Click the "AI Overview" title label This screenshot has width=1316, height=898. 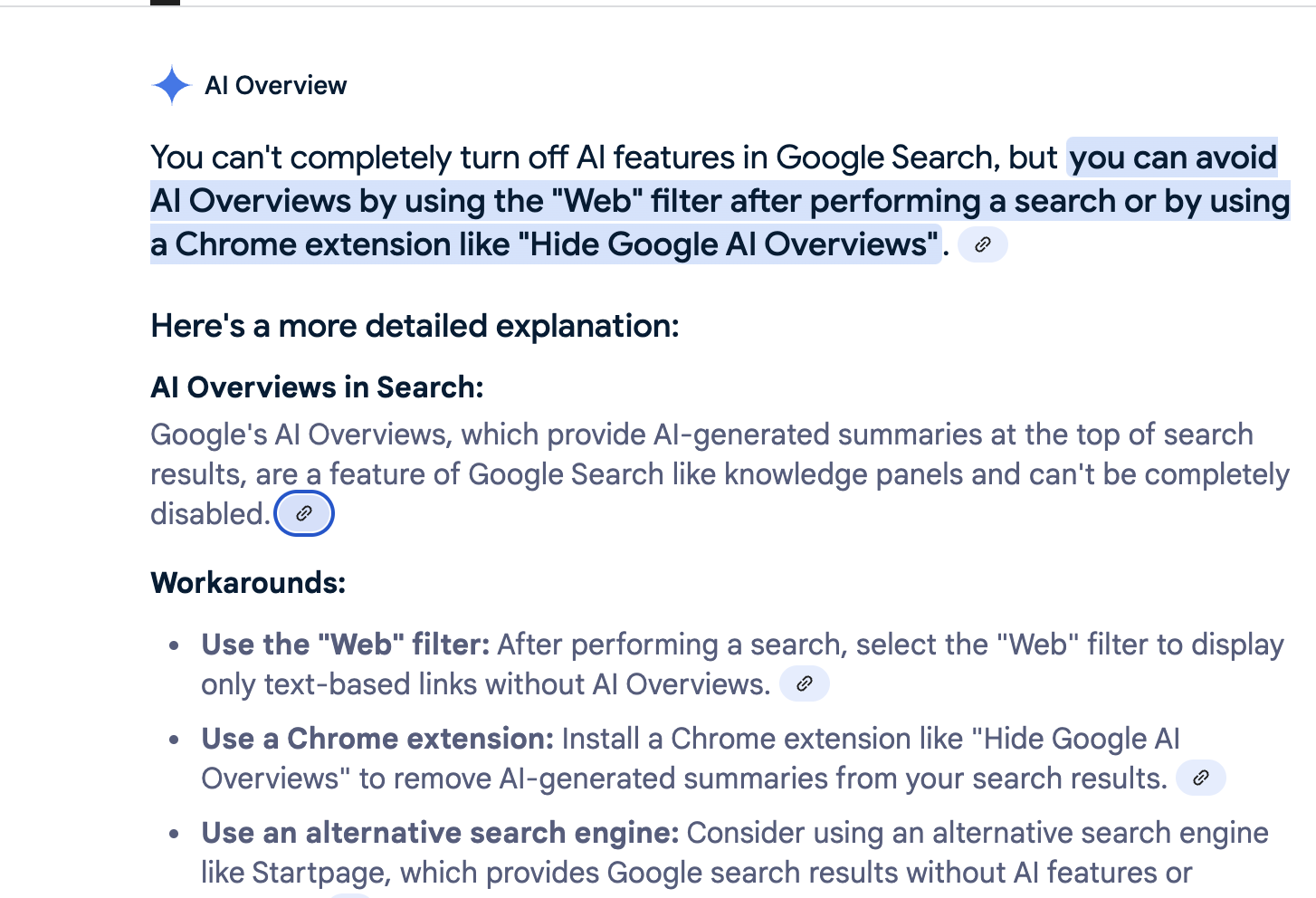[x=275, y=85]
